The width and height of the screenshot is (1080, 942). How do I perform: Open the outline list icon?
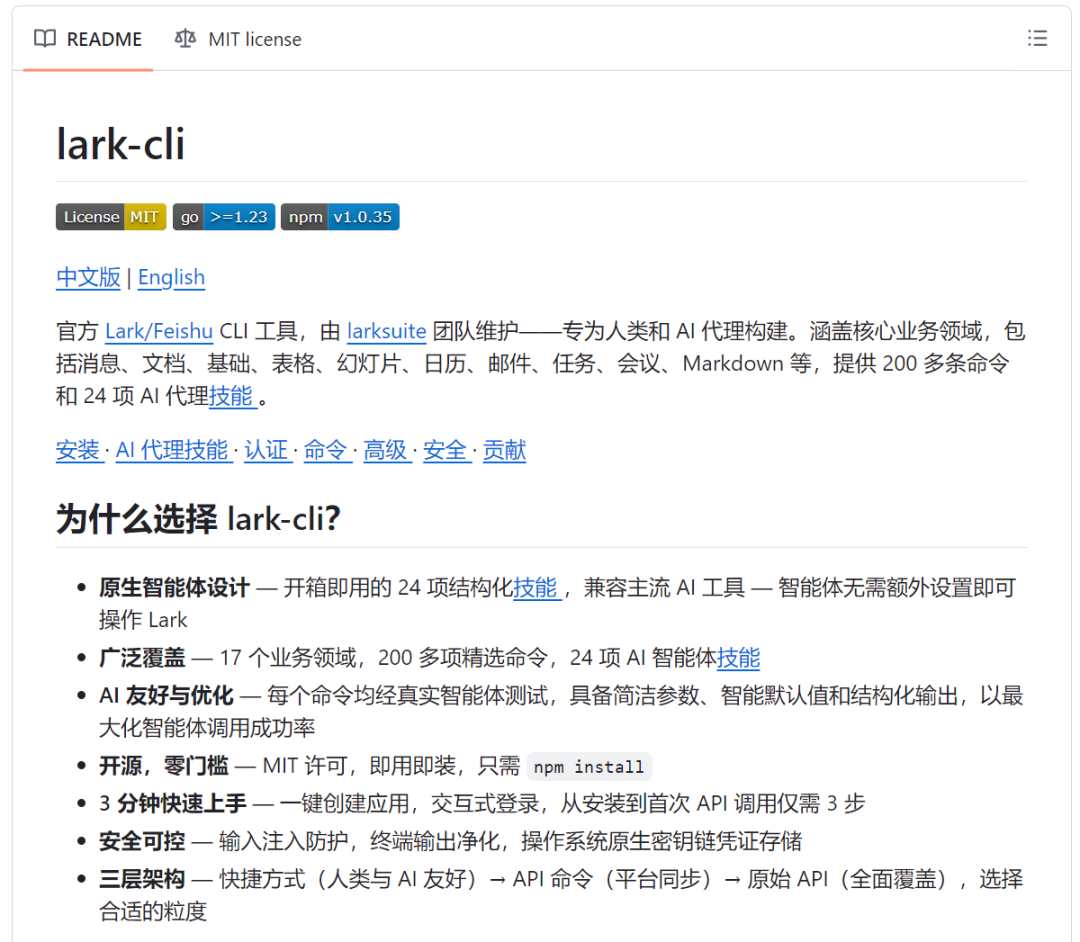(1037, 39)
